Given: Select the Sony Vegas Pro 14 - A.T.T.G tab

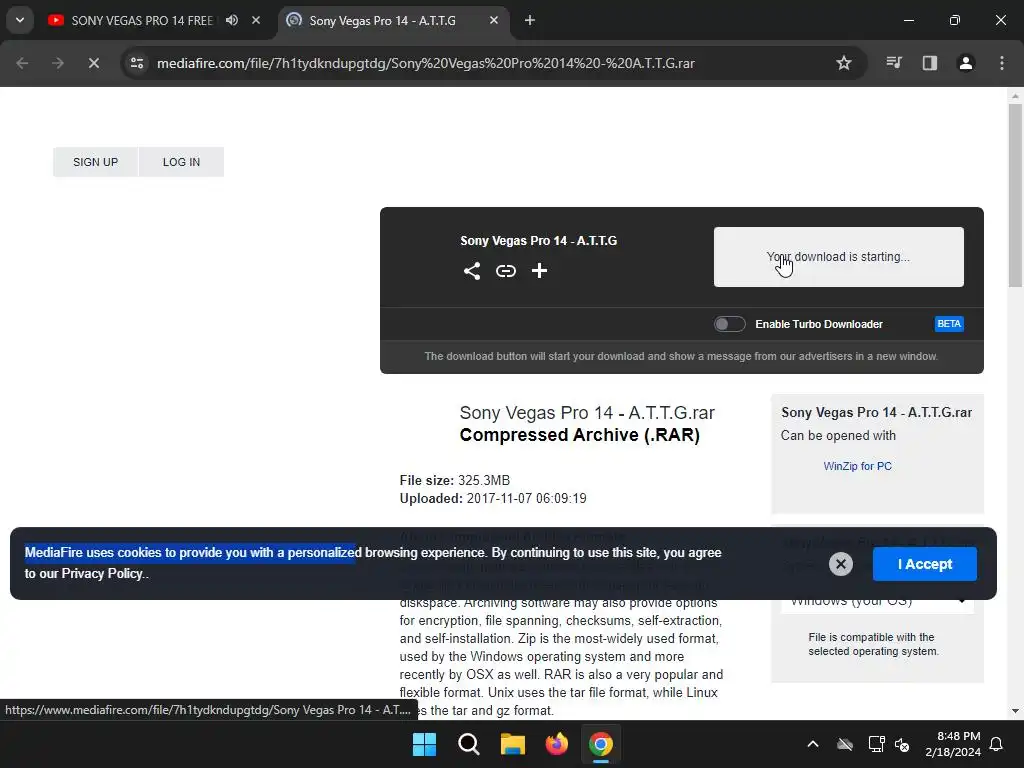Looking at the screenshot, I should tap(382, 21).
